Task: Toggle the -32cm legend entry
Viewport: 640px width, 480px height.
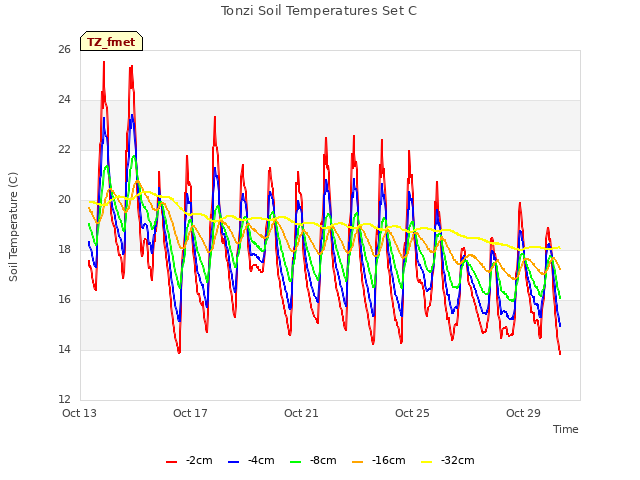Action: pyautogui.click(x=447, y=461)
